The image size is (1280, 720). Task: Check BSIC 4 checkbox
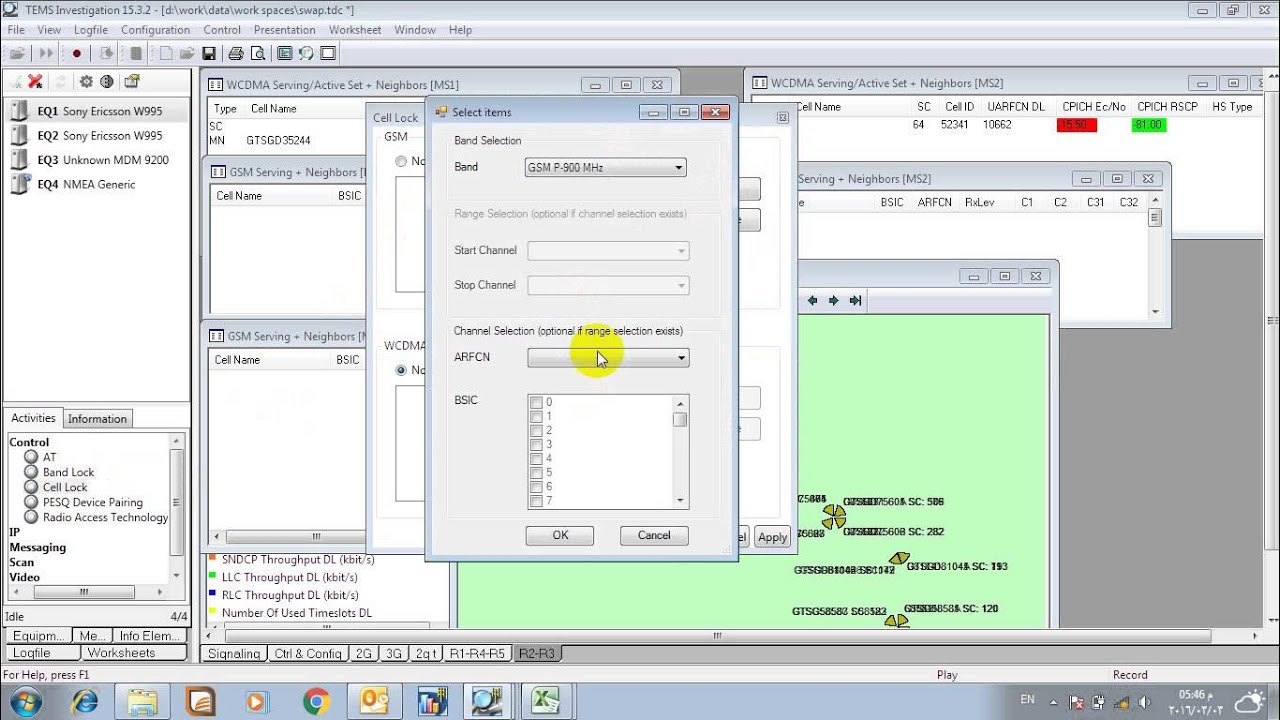[x=537, y=459]
